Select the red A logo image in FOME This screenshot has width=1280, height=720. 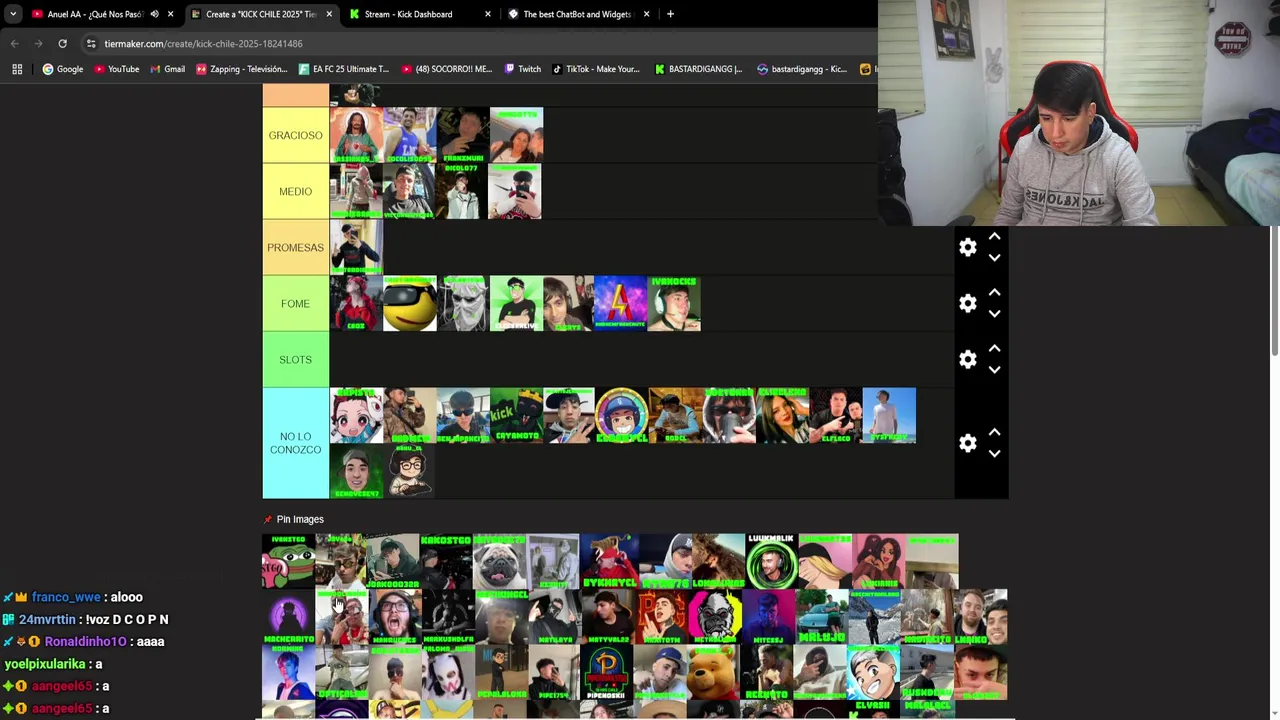(620, 304)
